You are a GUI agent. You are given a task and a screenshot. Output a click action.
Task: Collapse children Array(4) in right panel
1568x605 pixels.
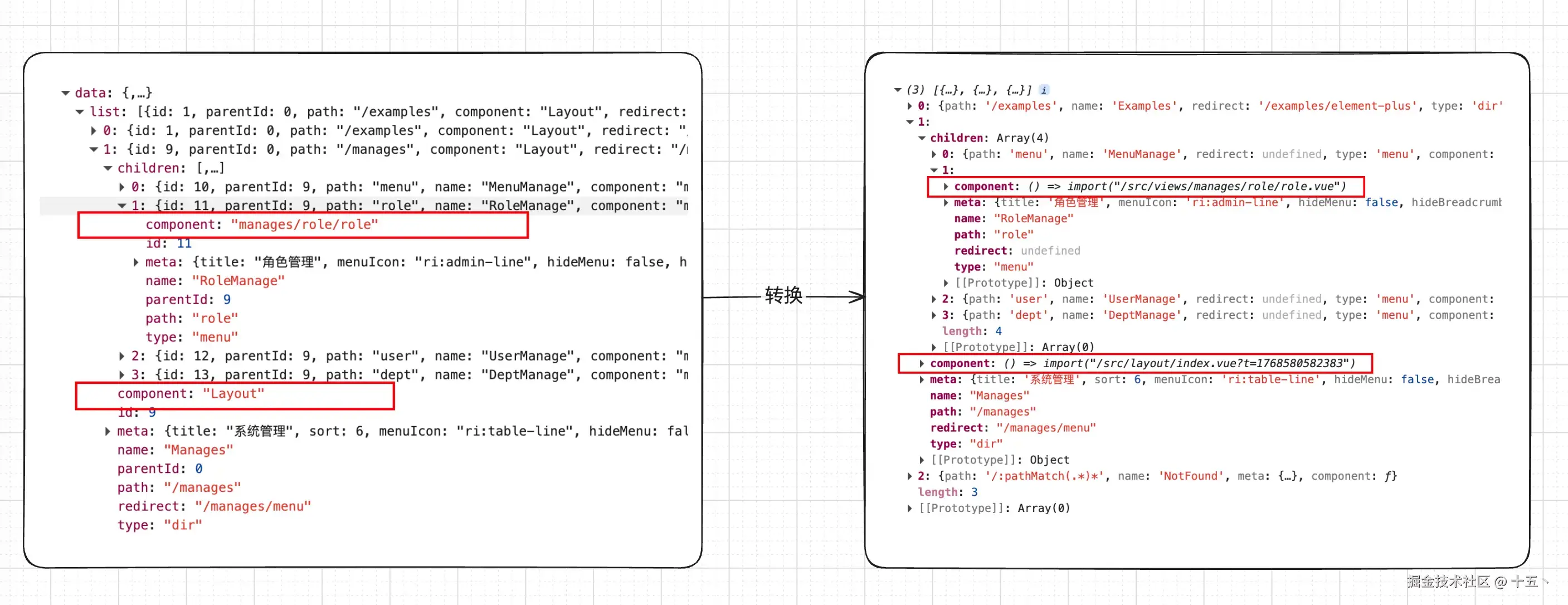[922, 138]
